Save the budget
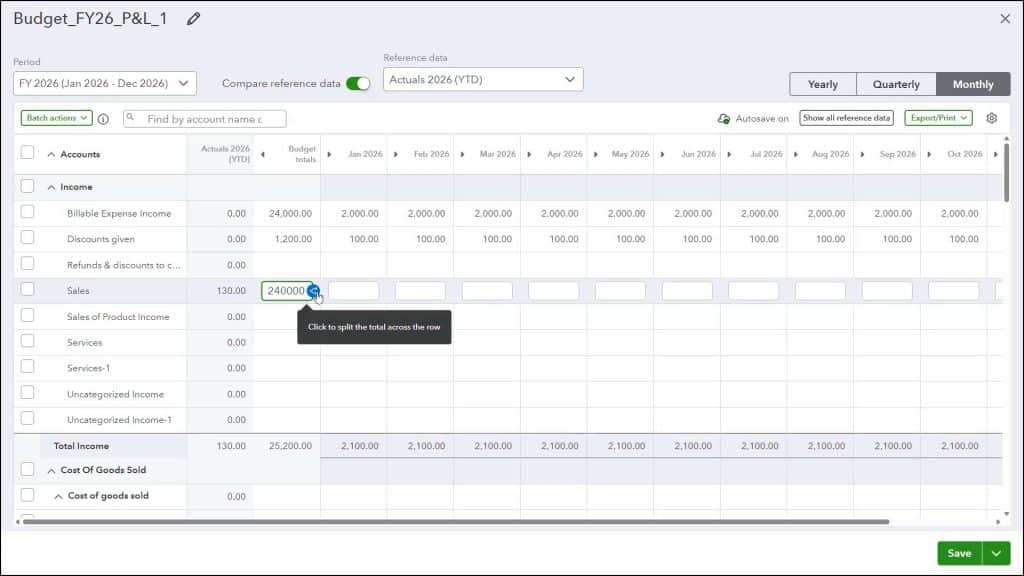The height and width of the screenshot is (576, 1024). [959, 553]
